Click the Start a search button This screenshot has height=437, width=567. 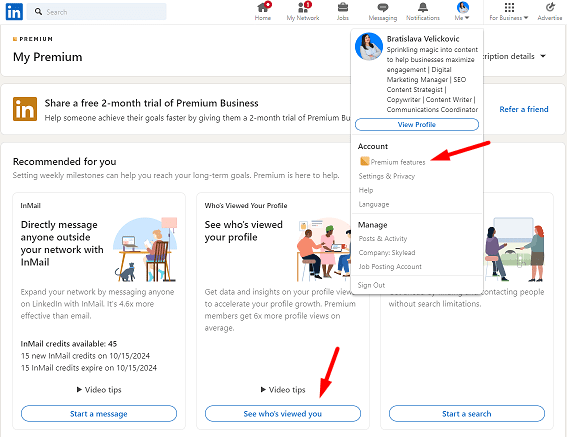pos(466,413)
